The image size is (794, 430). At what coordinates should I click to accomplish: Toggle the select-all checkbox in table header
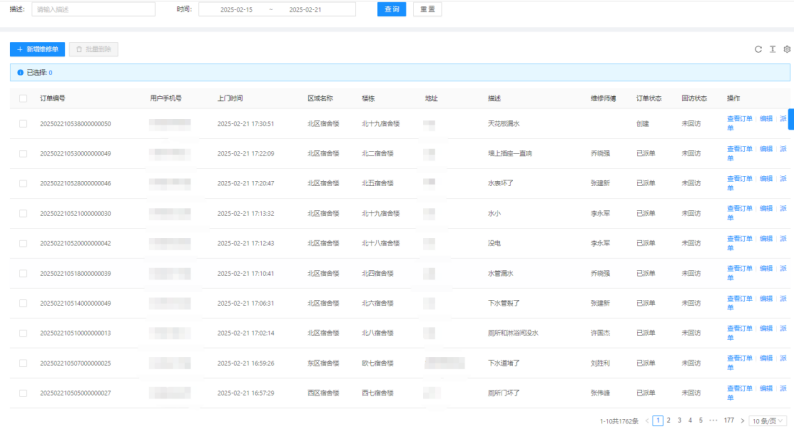pos(22,98)
